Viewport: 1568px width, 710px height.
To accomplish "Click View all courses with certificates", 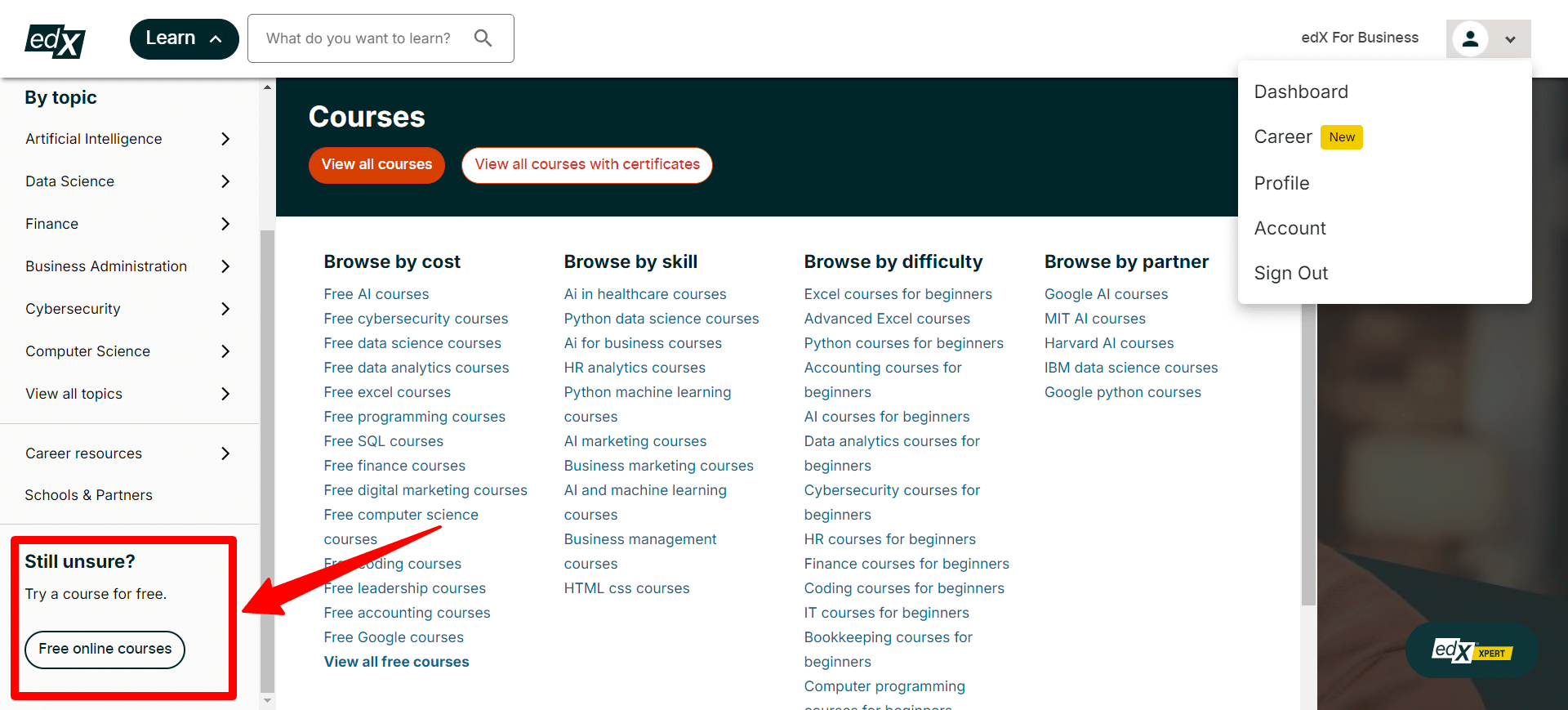I will click(587, 165).
